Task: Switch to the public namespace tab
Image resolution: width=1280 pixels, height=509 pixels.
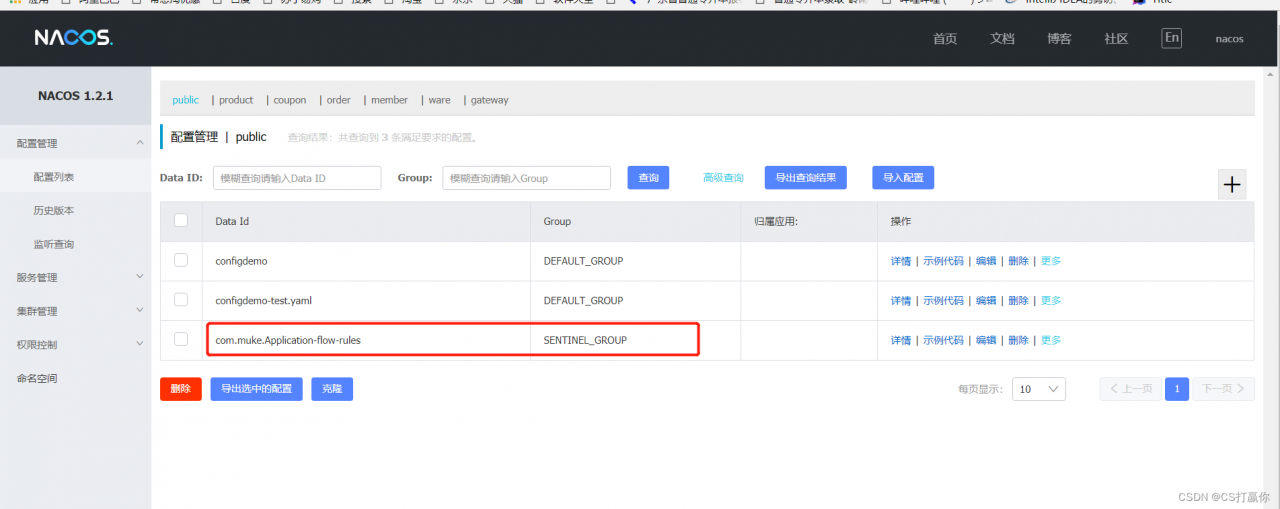Action: (x=185, y=100)
